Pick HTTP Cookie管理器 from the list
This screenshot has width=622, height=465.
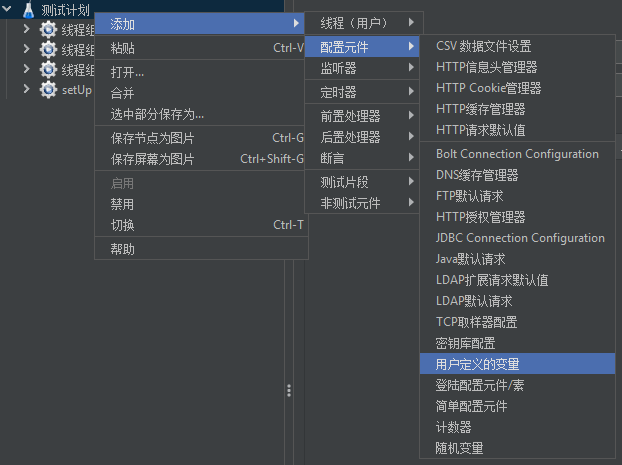point(489,88)
